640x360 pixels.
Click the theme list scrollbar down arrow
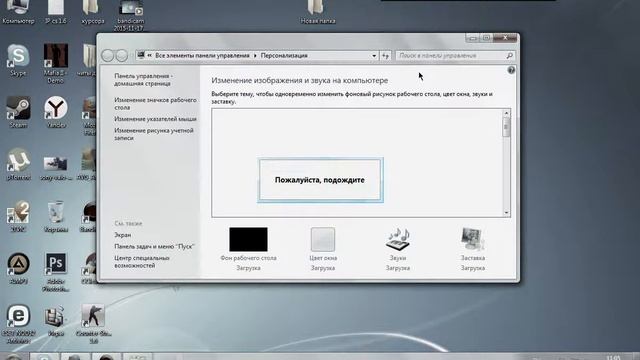(x=506, y=213)
